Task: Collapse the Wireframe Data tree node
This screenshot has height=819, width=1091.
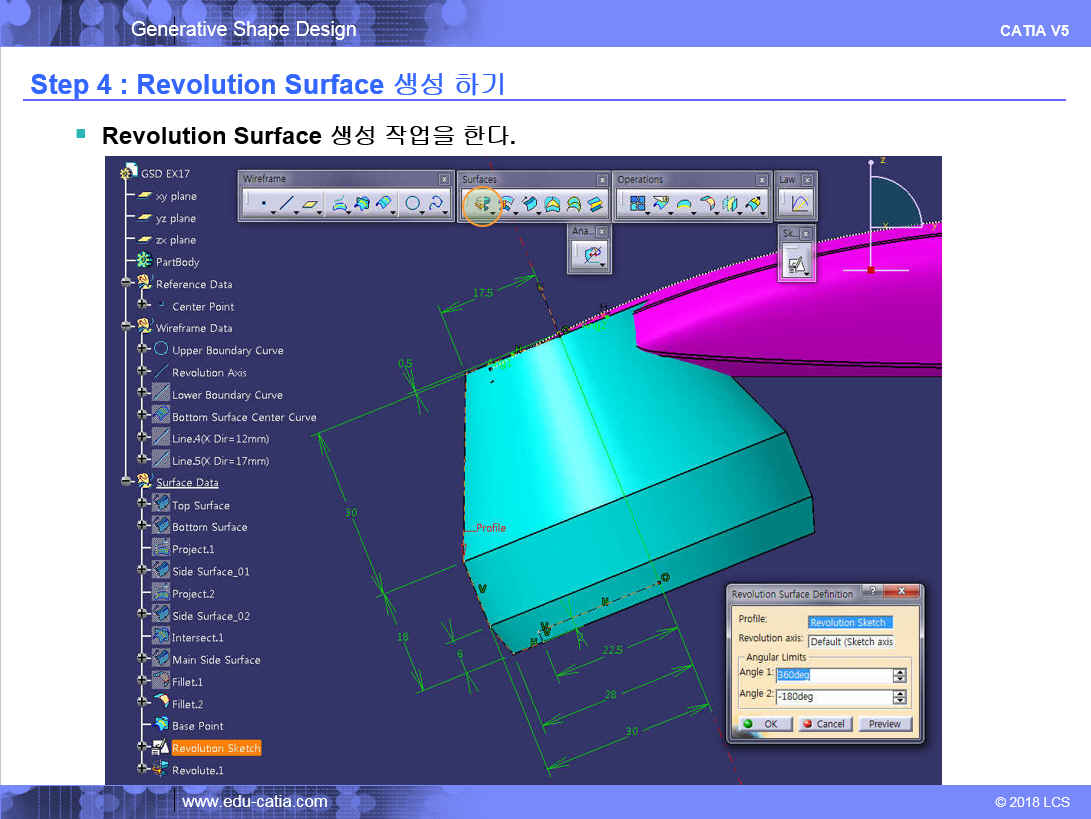Action: pos(127,327)
